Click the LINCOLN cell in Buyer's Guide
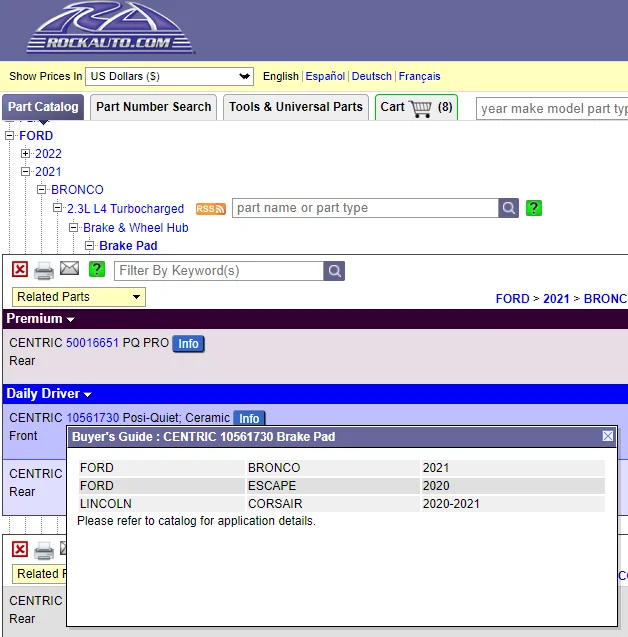The width and height of the screenshot is (628, 637). tap(162, 504)
